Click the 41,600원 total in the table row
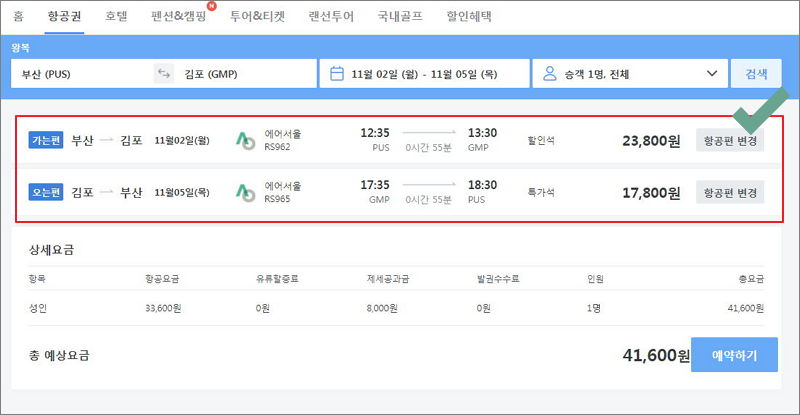This screenshot has width=800, height=415. 745,308
